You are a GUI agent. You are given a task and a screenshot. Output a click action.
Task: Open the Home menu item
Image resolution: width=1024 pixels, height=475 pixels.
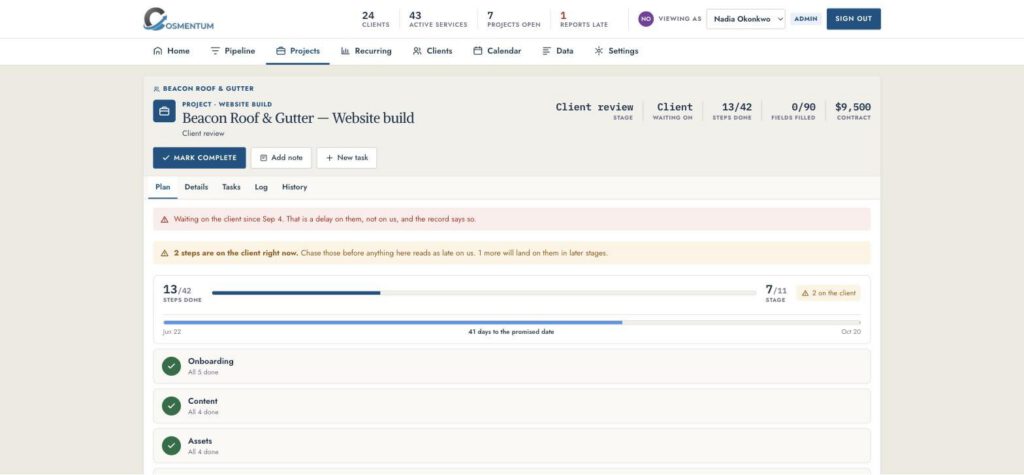(171, 51)
